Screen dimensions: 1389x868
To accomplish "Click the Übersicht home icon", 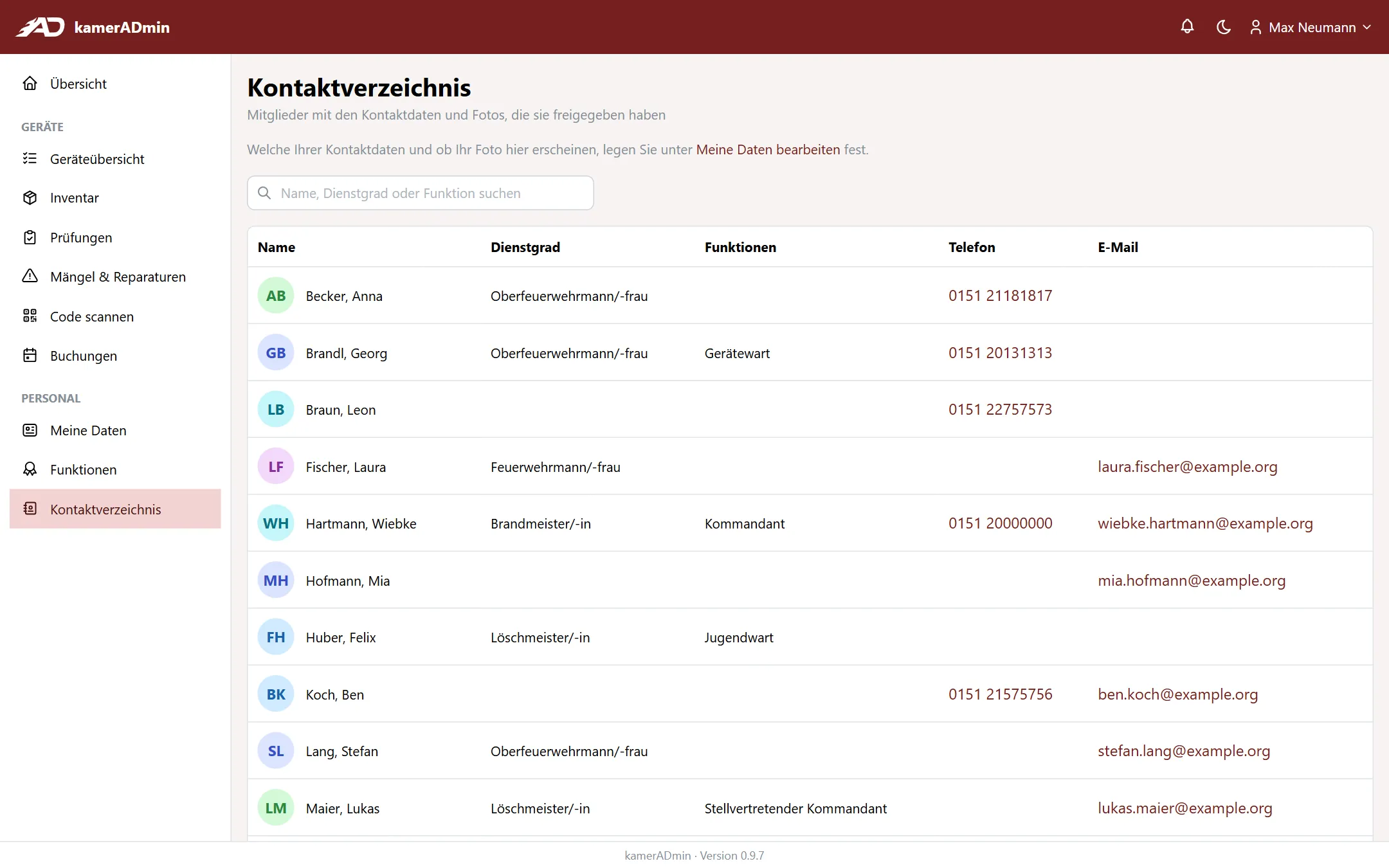I will coord(30,84).
